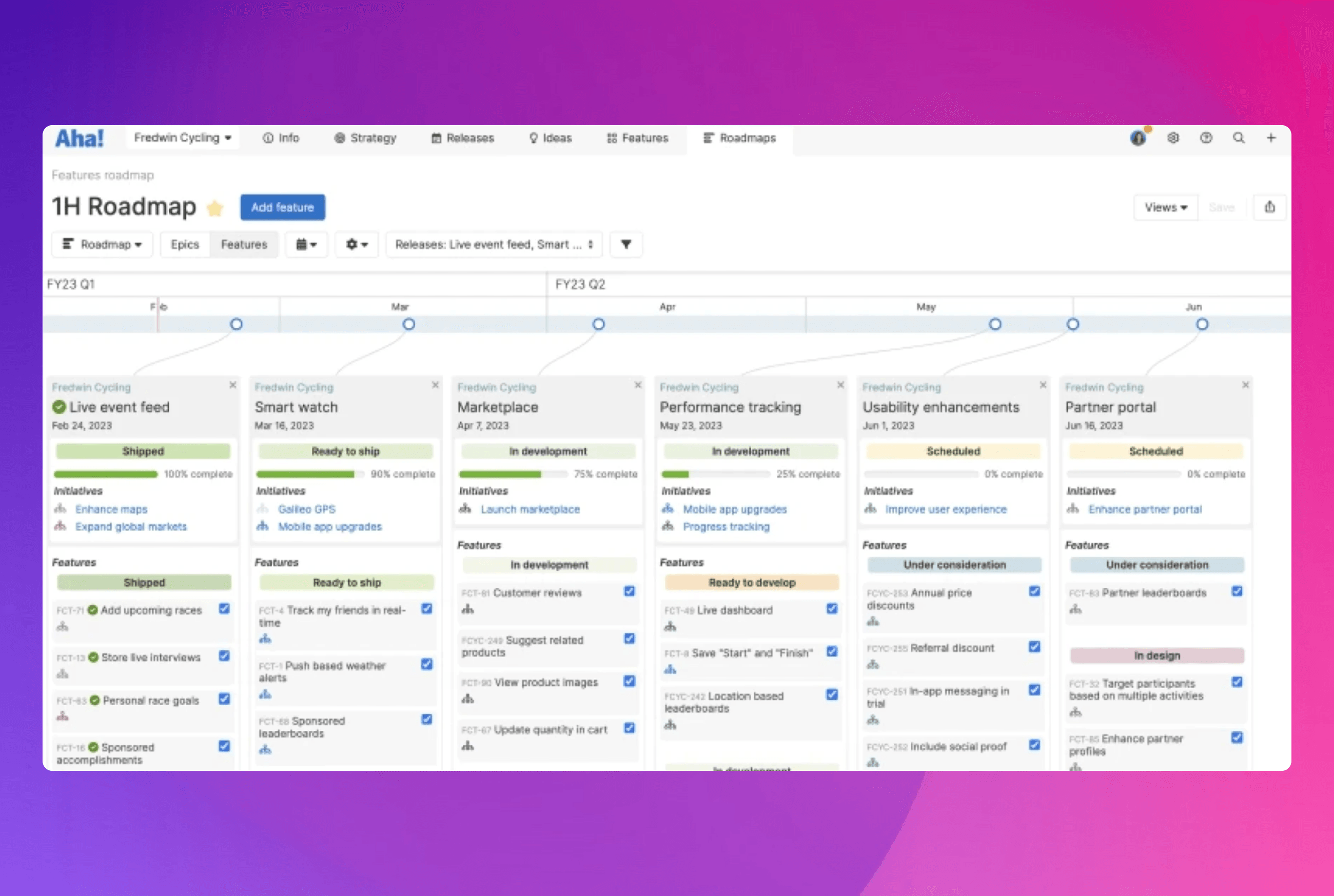Open the filter icon next to Releases
The image size is (1334, 896).
[x=626, y=245]
